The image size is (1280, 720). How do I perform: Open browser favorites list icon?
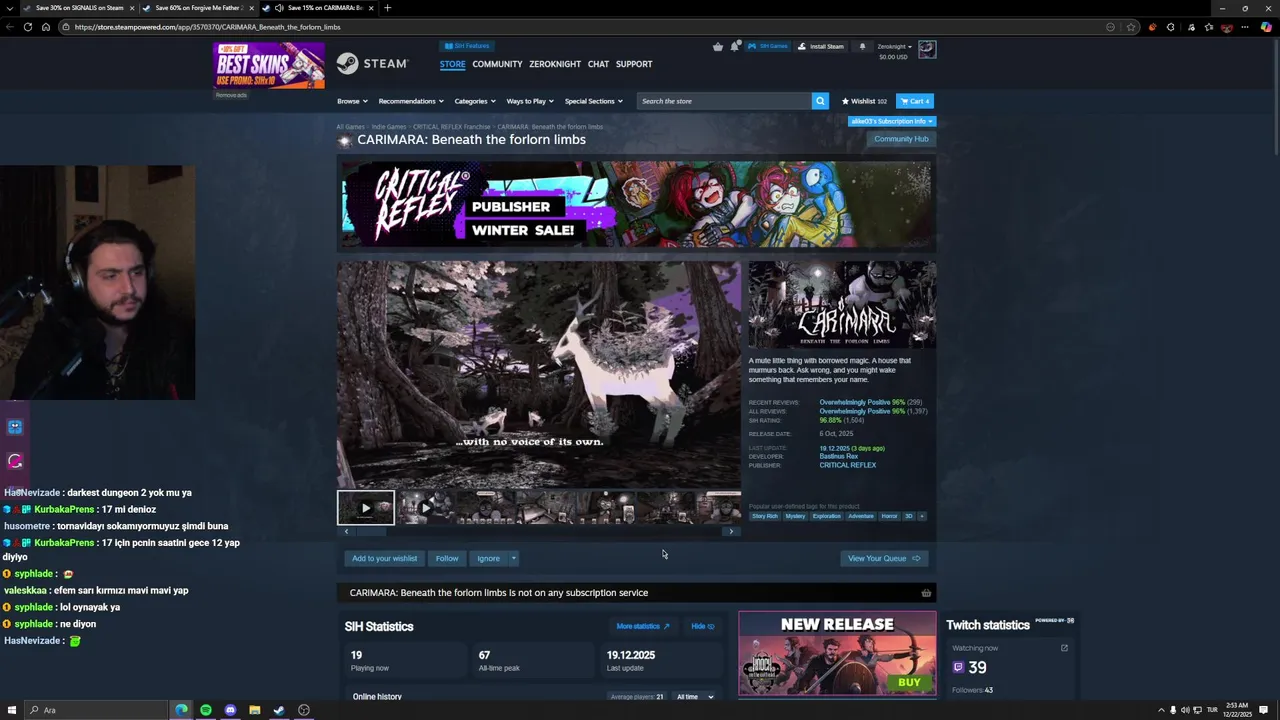(x=1209, y=27)
